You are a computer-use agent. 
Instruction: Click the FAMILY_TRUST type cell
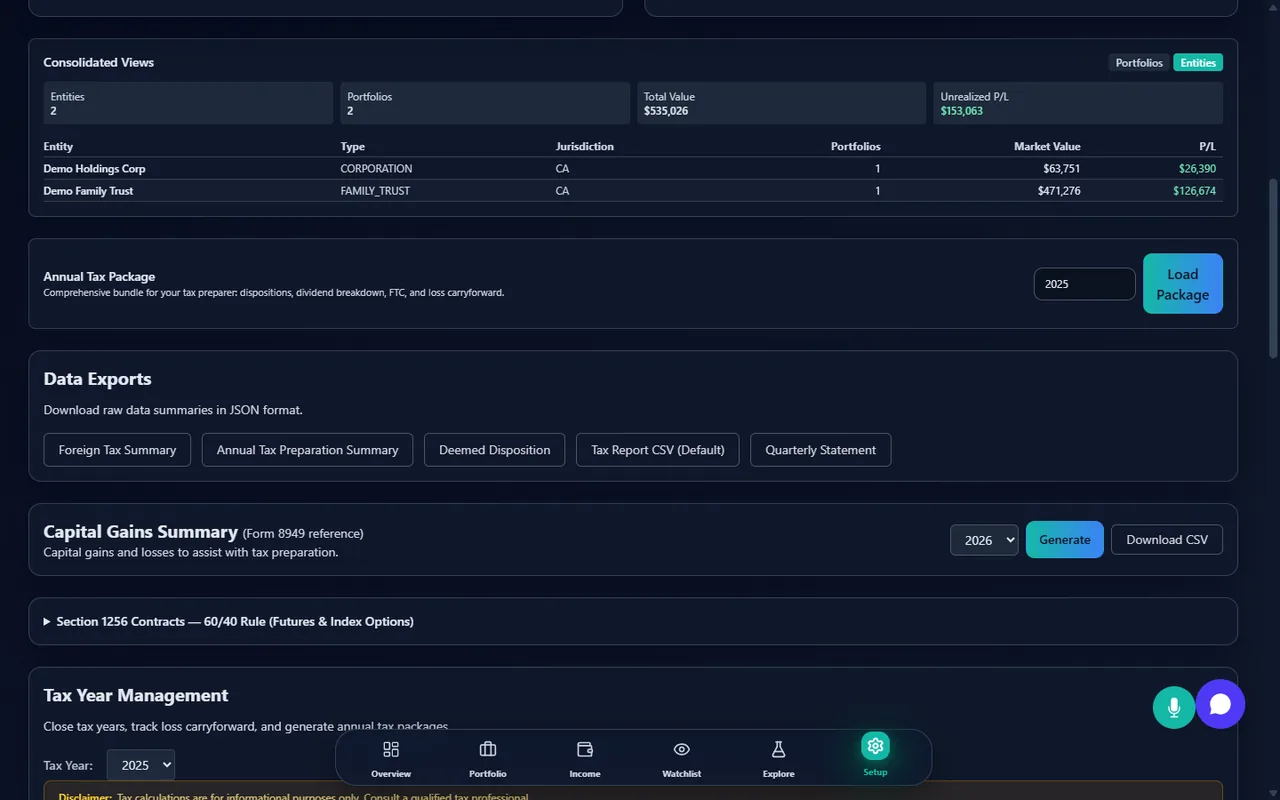click(x=375, y=191)
